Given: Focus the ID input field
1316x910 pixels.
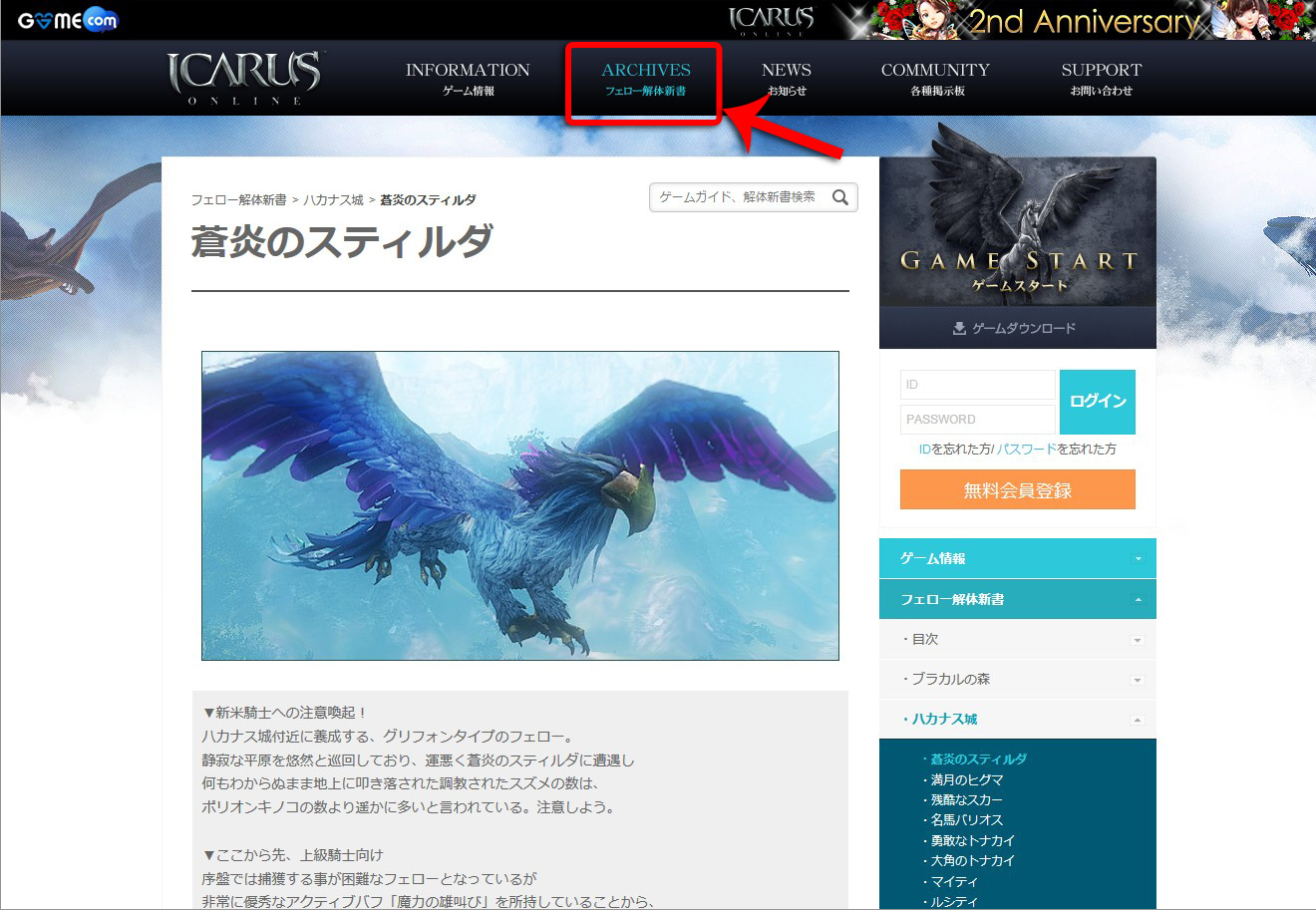Looking at the screenshot, I should coord(977,385).
